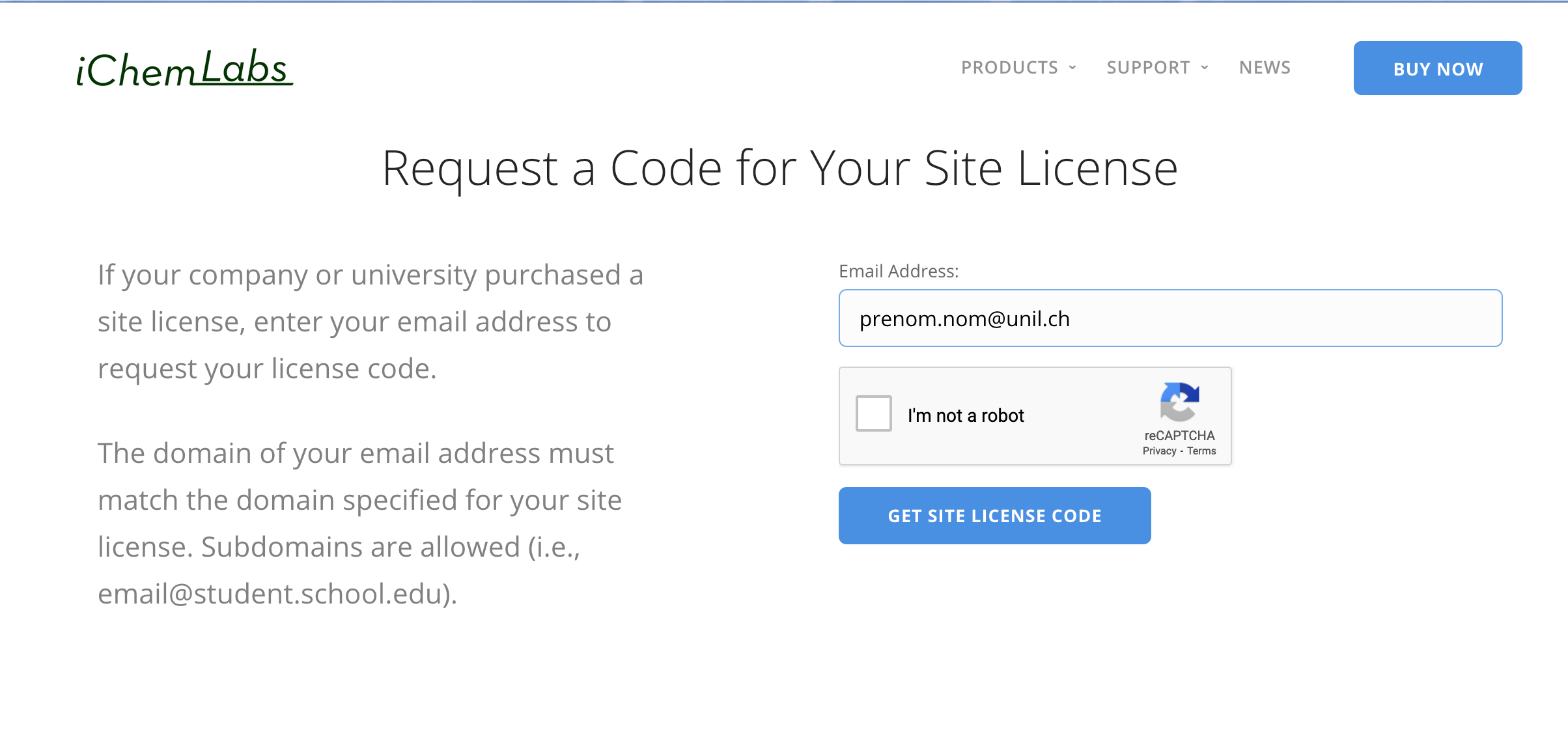This screenshot has height=737, width=1568.
Task: Click the "Request a Code" page heading
Action: tap(779, 168)
